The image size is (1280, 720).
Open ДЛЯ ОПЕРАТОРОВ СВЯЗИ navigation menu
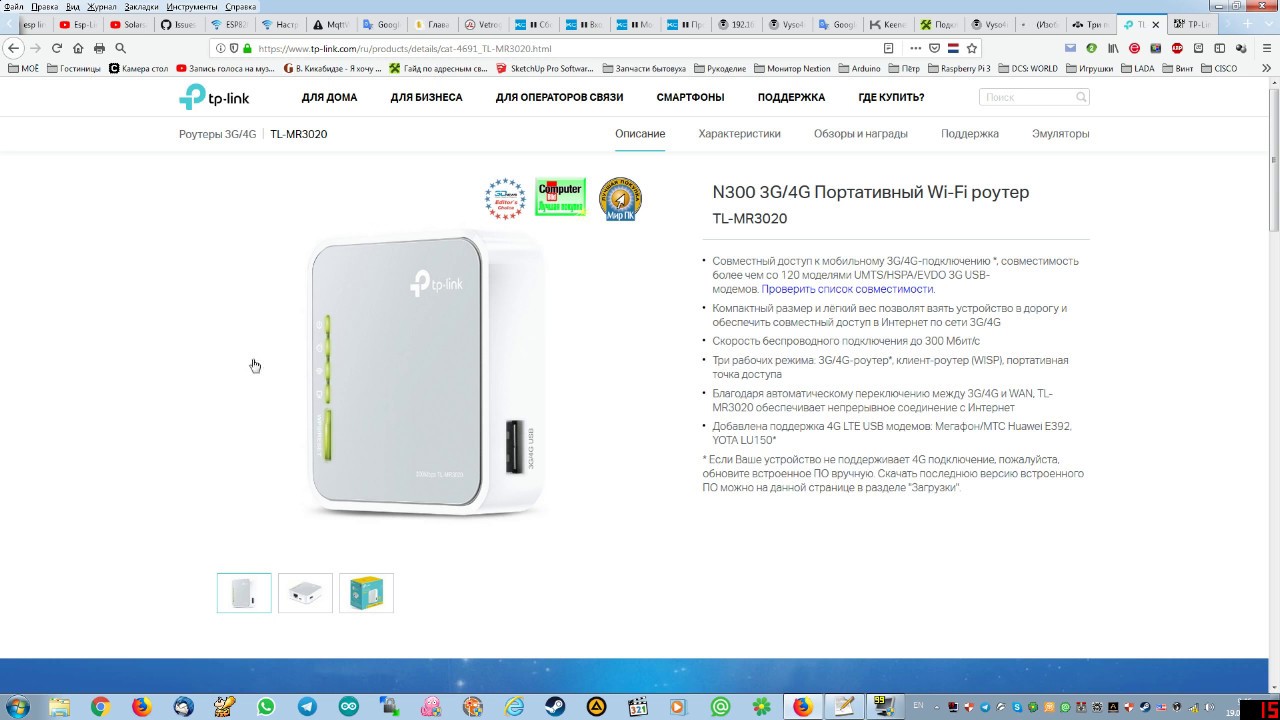click(x=559, y=97)
